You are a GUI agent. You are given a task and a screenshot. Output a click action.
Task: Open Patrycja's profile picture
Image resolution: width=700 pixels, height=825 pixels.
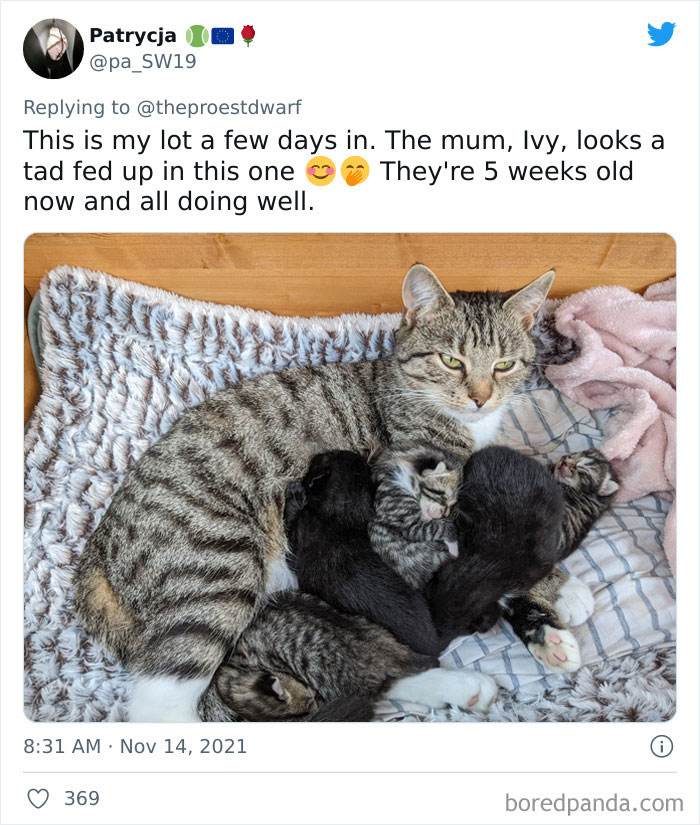point(52,49)
